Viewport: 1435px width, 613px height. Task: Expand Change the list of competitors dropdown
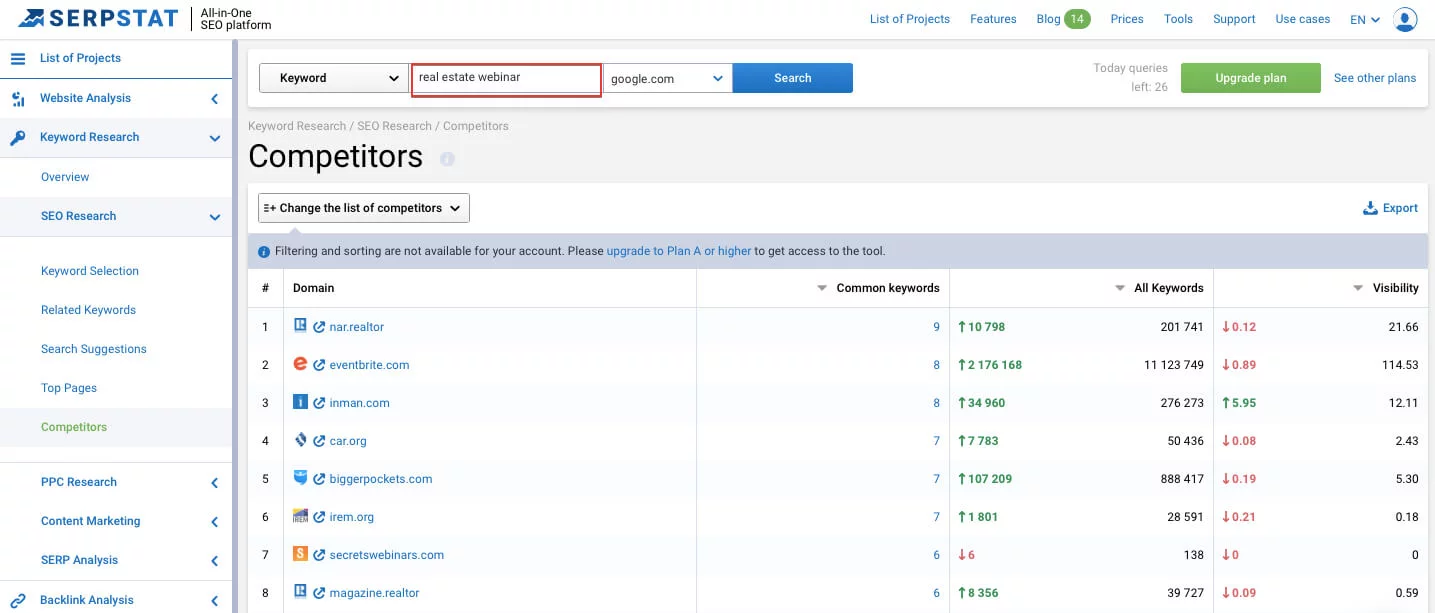click(363, 208)
